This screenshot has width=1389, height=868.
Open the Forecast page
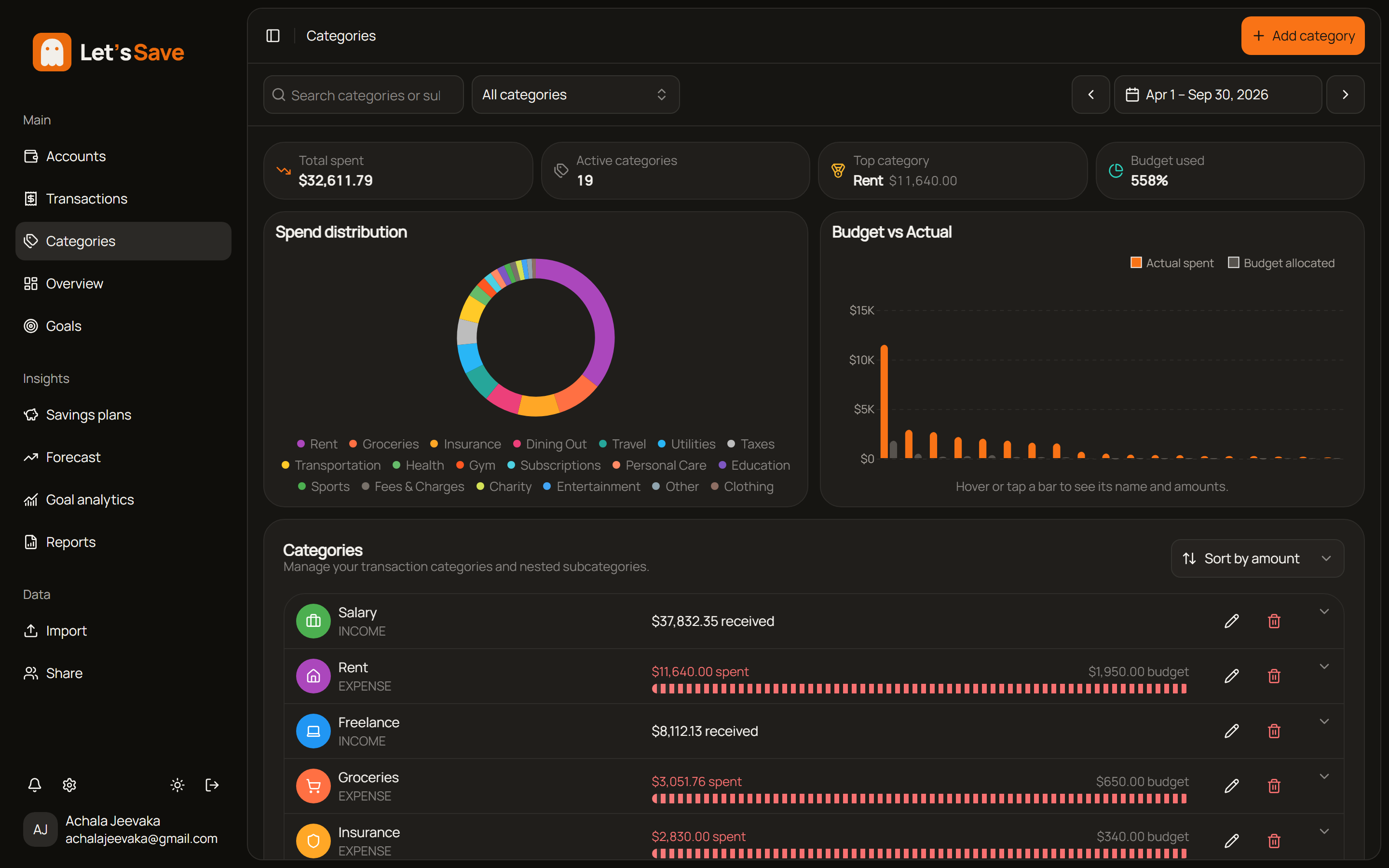(123, 457)
